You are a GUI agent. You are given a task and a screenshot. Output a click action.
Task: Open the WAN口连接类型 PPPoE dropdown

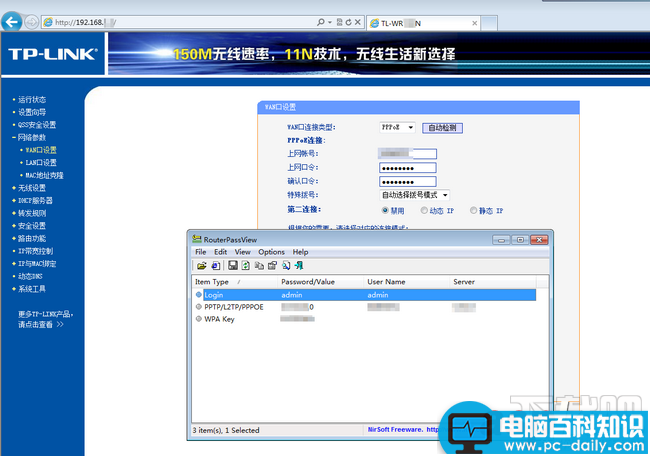pyautogui.click(x=397, y=128)
